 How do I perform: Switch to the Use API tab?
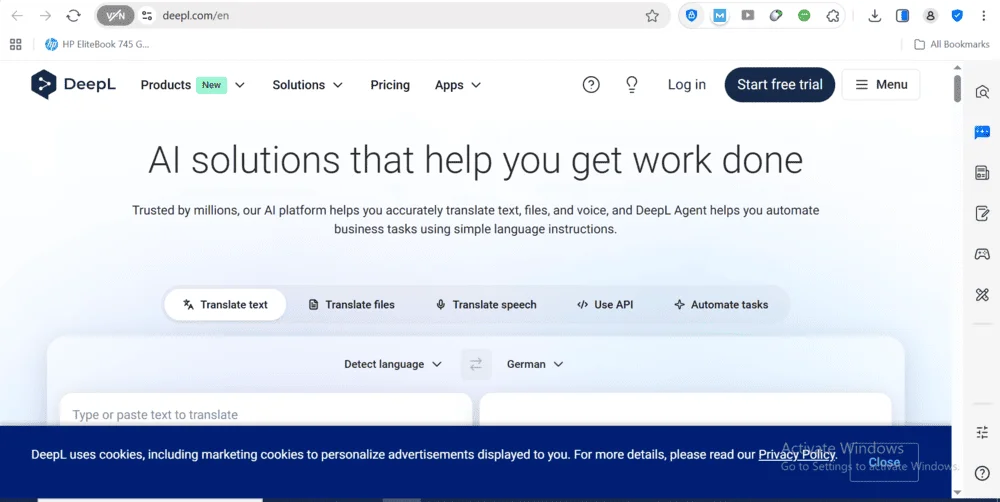click(605, 305)
